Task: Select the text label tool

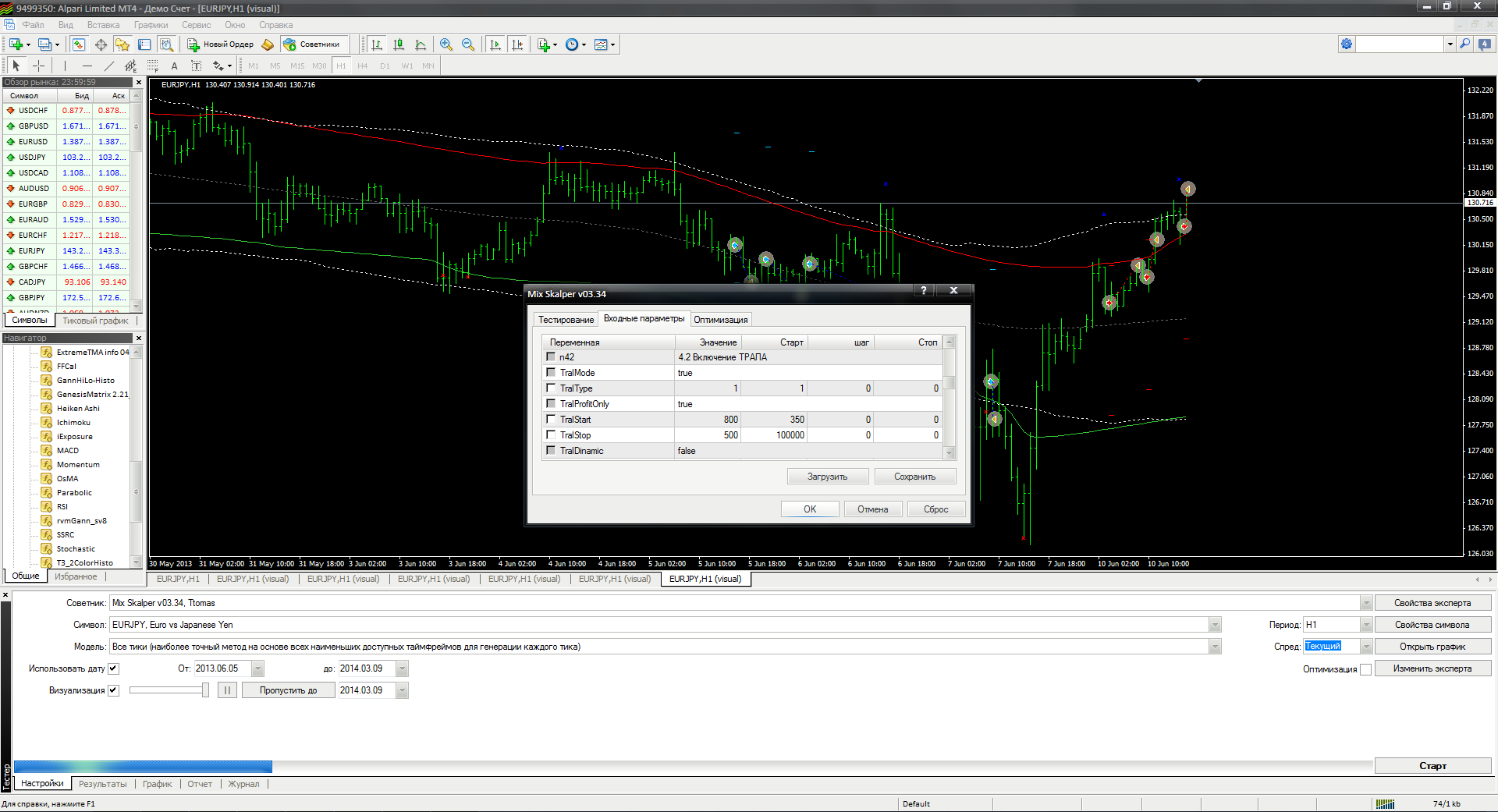Action: (x=197, y=66)
